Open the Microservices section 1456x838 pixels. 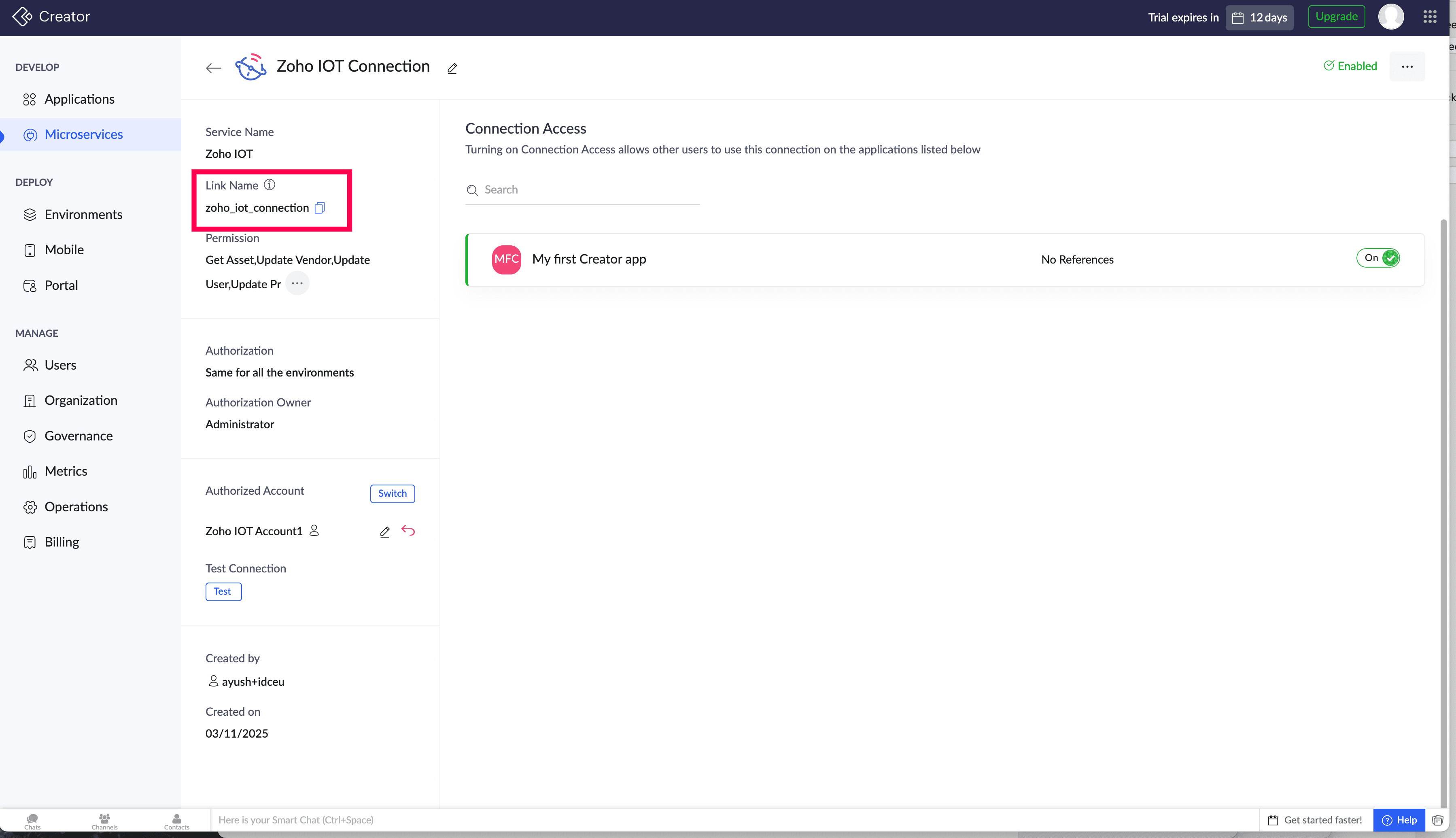(83, 135)
